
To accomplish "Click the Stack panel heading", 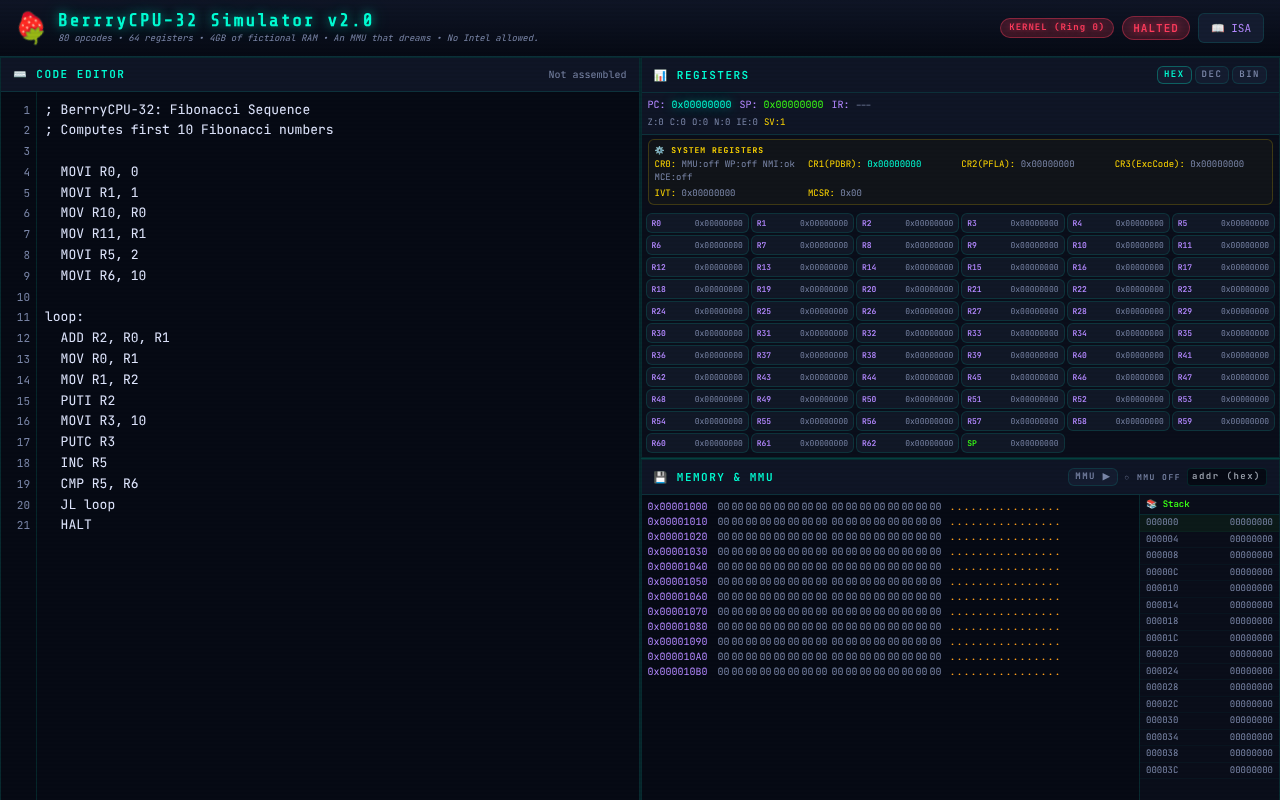I will pos(1168,504).
